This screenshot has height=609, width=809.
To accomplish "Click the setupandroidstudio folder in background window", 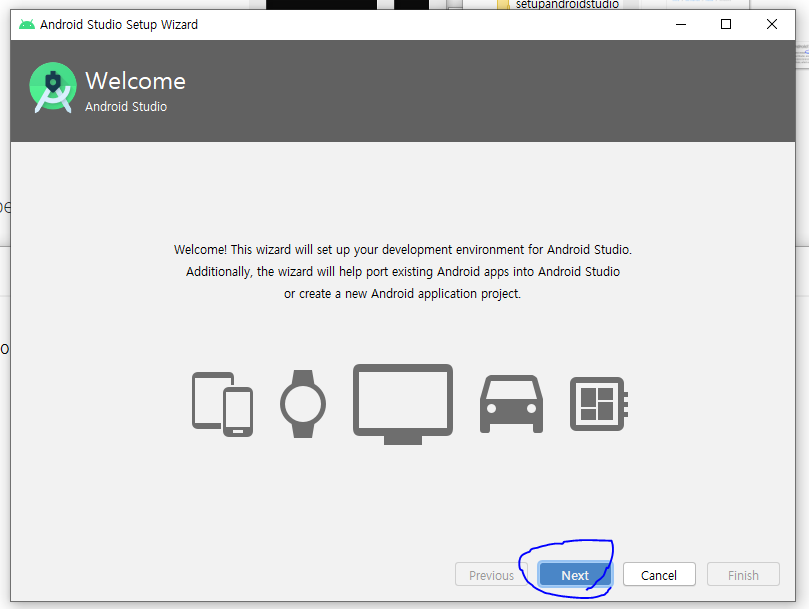I will pos(558,5).
